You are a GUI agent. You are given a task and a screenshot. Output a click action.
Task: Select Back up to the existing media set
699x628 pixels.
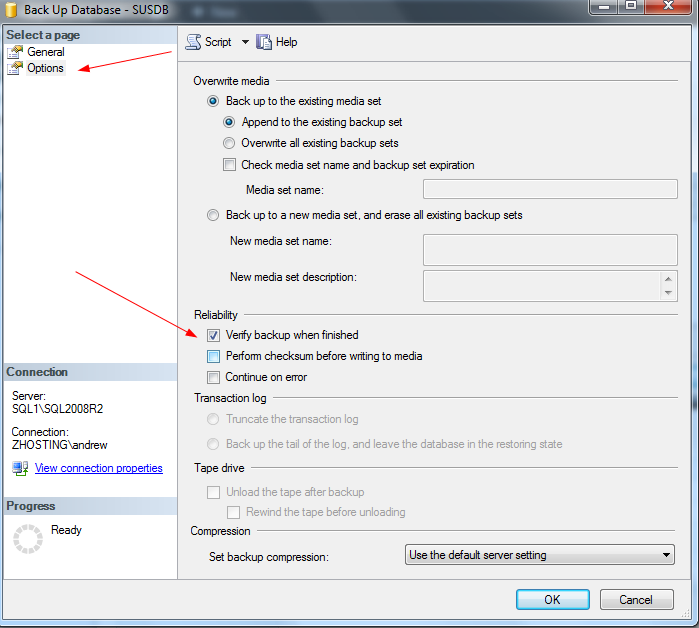click(213, 101)
